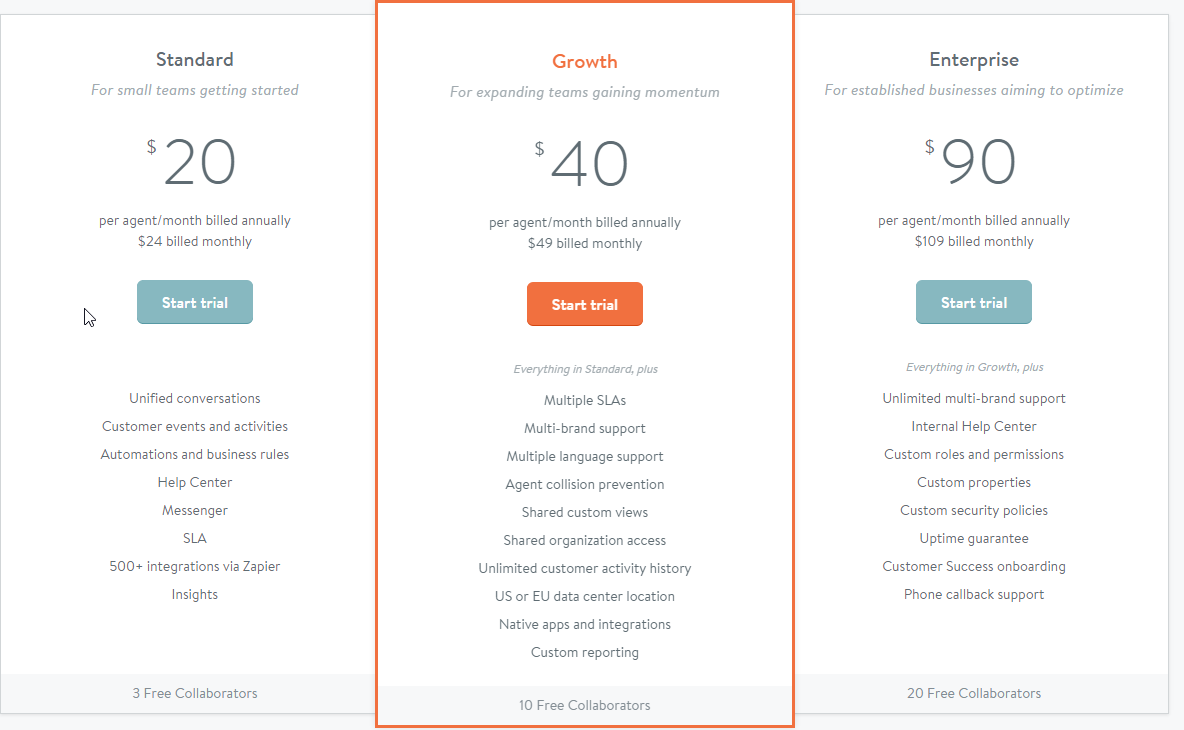Select the orange Growth plan heading

point(584,62)
